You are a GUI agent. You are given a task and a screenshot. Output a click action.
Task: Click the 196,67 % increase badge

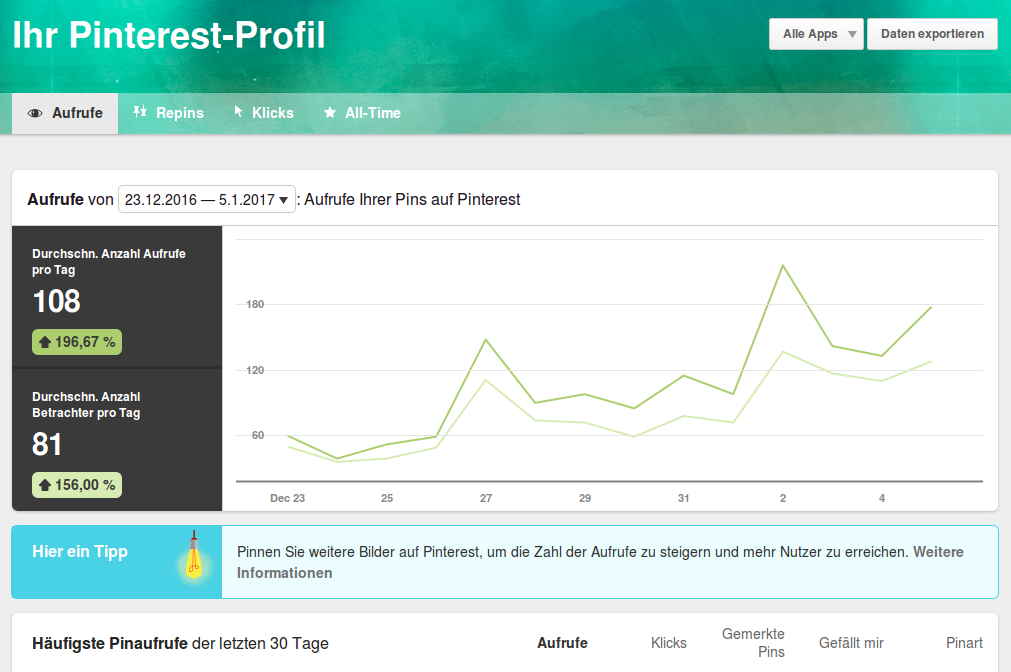tap(77, 342)
